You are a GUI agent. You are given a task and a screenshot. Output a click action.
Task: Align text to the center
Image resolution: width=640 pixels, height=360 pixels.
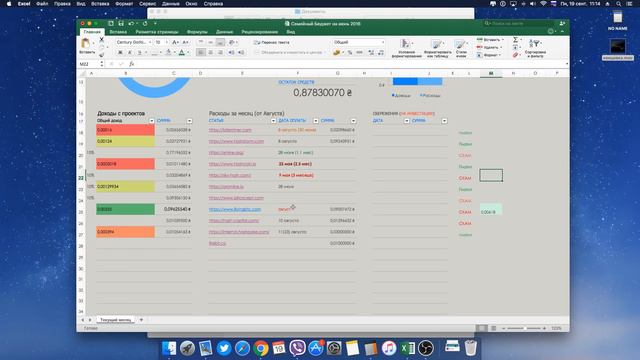211,53
